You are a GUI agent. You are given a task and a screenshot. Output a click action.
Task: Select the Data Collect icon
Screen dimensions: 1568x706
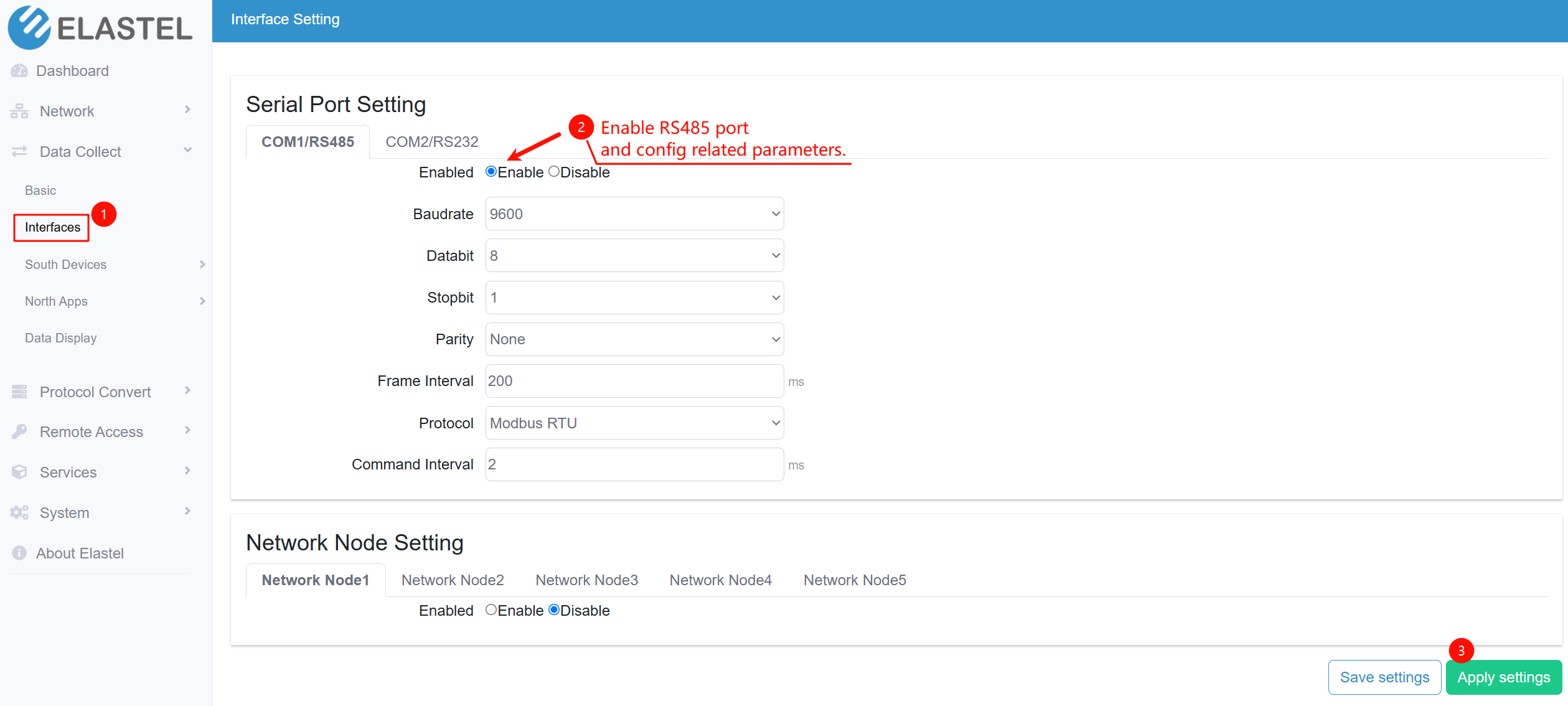(x=18, y=151)
